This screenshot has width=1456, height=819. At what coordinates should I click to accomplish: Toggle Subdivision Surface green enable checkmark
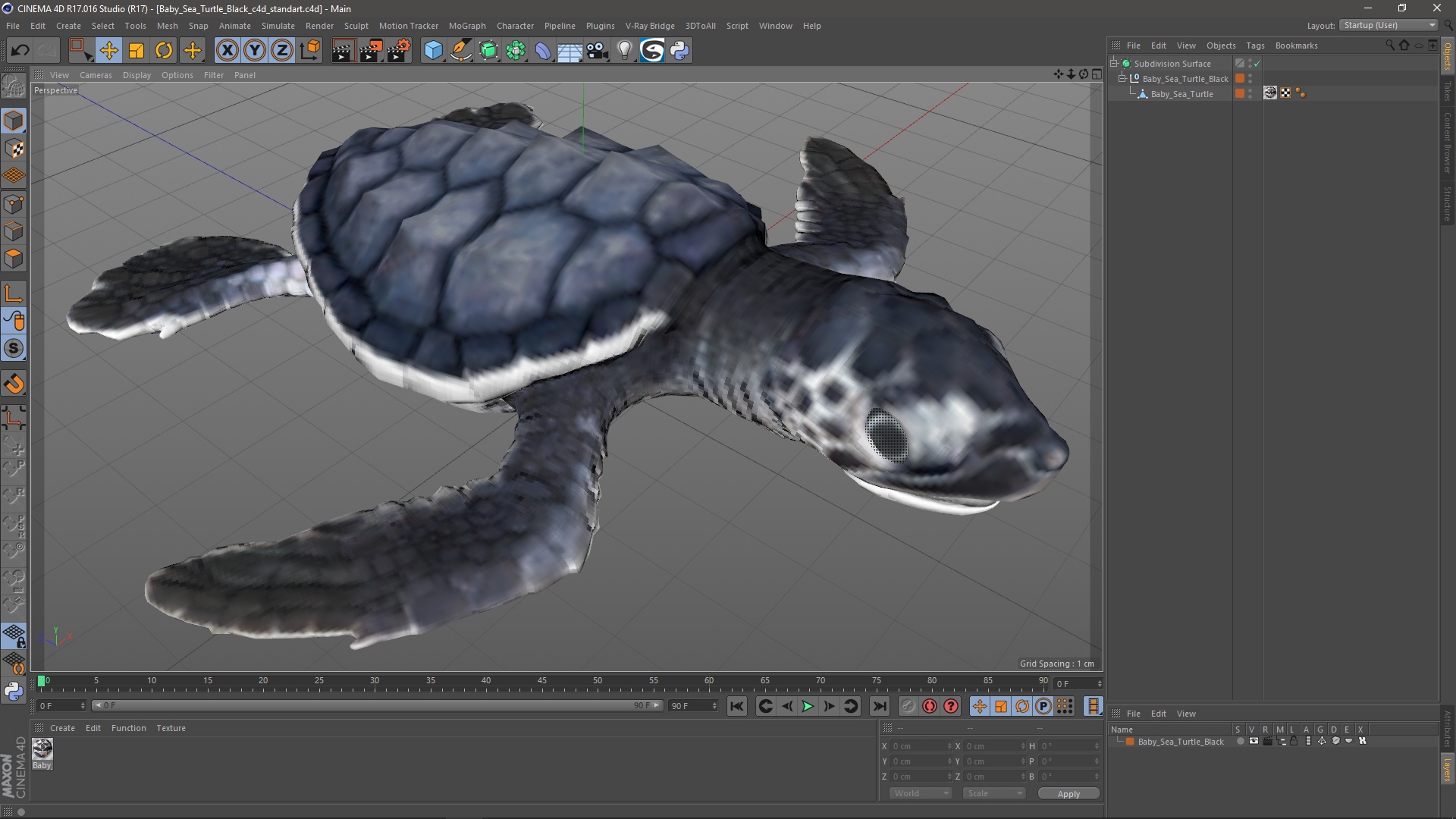(1257, 64)
